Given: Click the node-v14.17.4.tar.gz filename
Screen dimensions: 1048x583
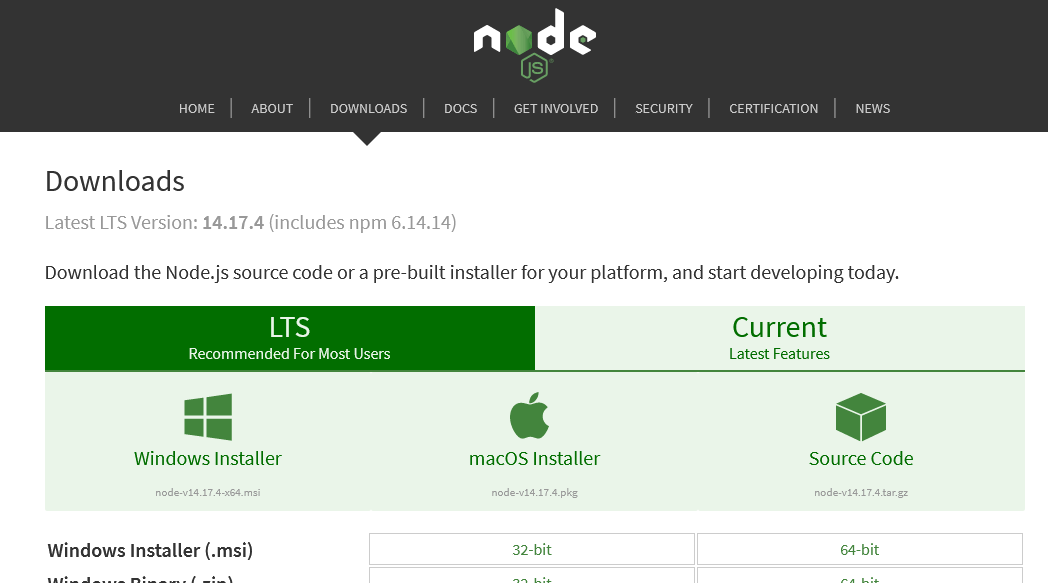Looking at the screenshot, I should pyautogui.click(x=861, y=493).
